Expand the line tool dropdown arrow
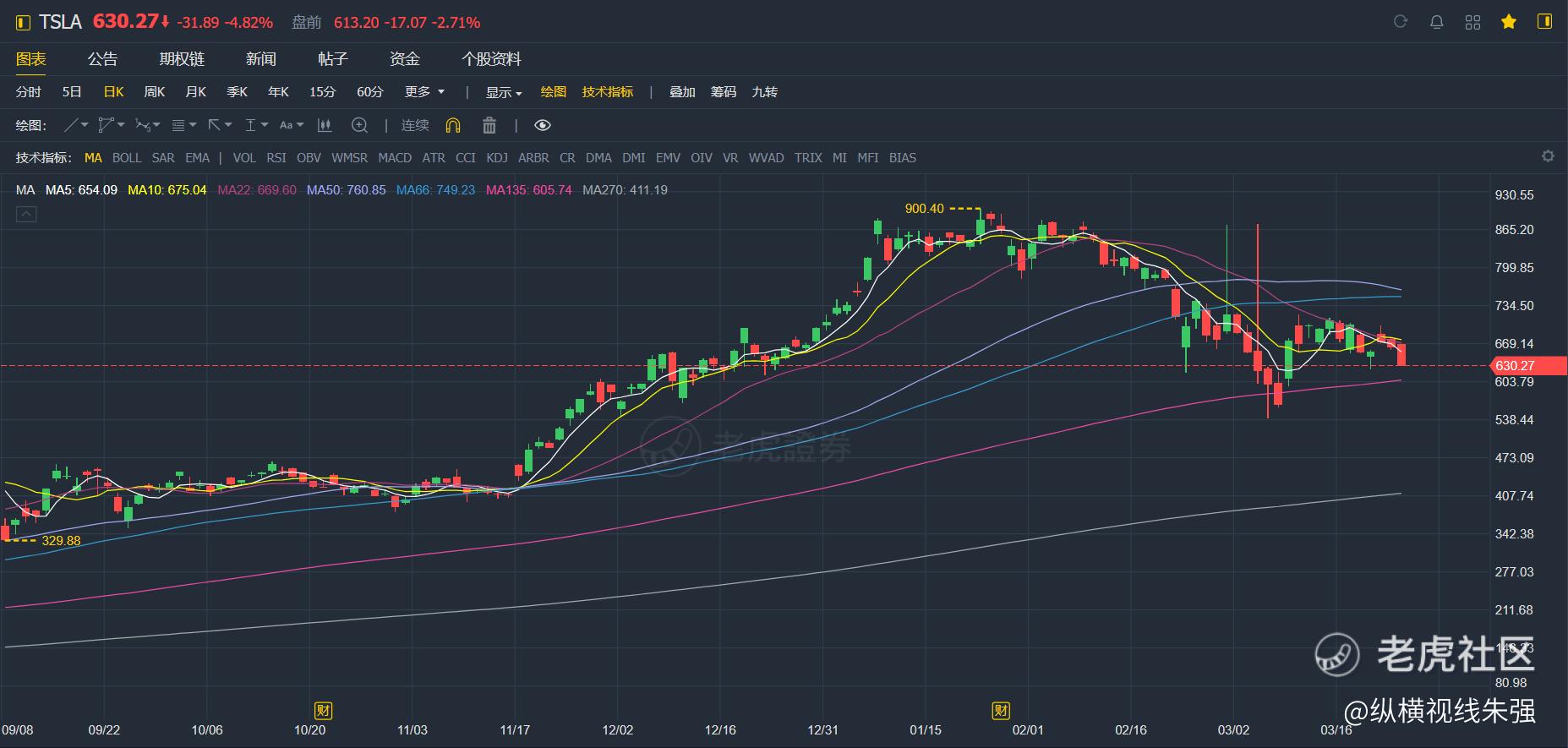The height and width of the screenshot is (748, 1568). pos(85,125)
